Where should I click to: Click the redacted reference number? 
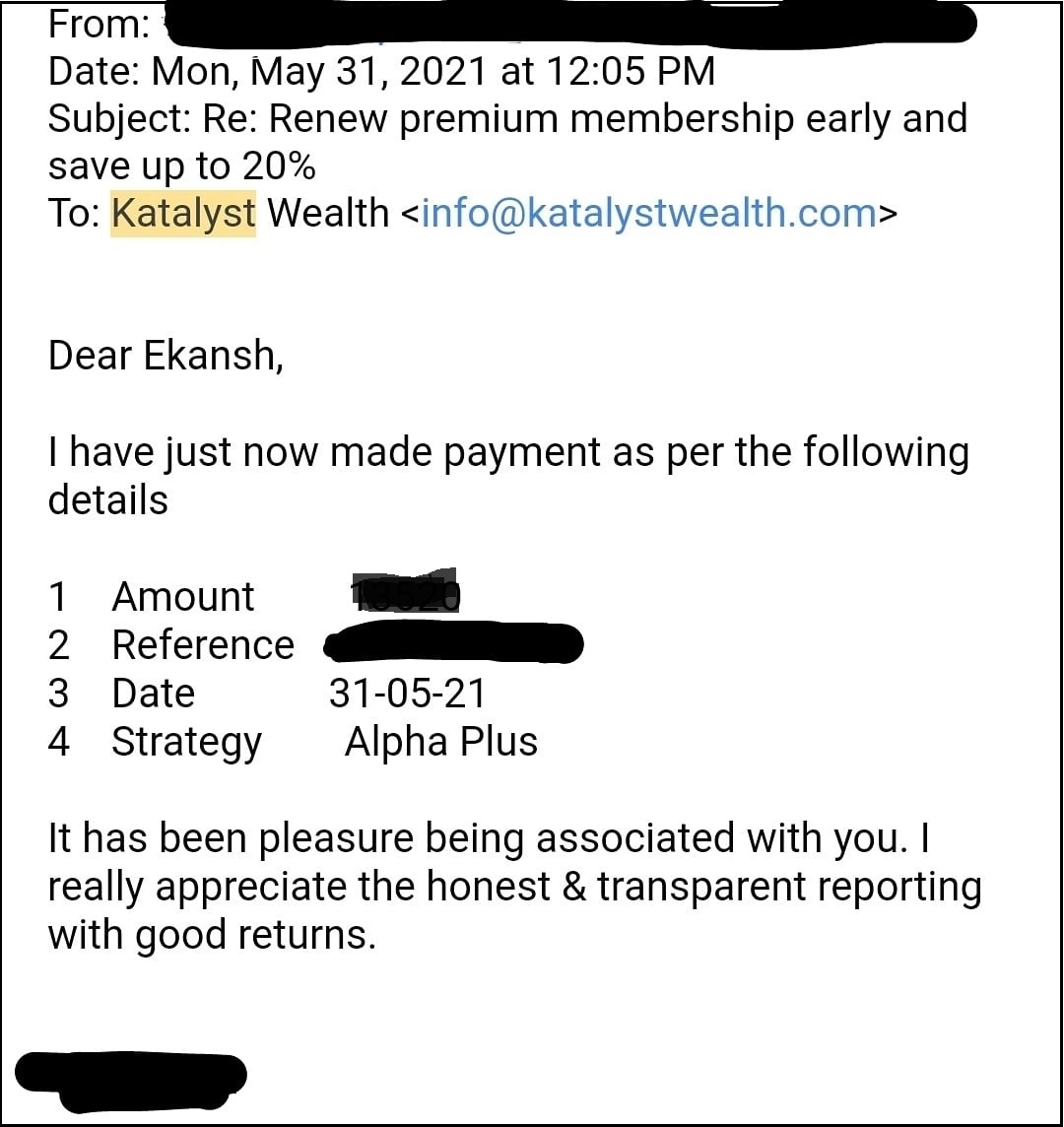click(x=453, y=644)
